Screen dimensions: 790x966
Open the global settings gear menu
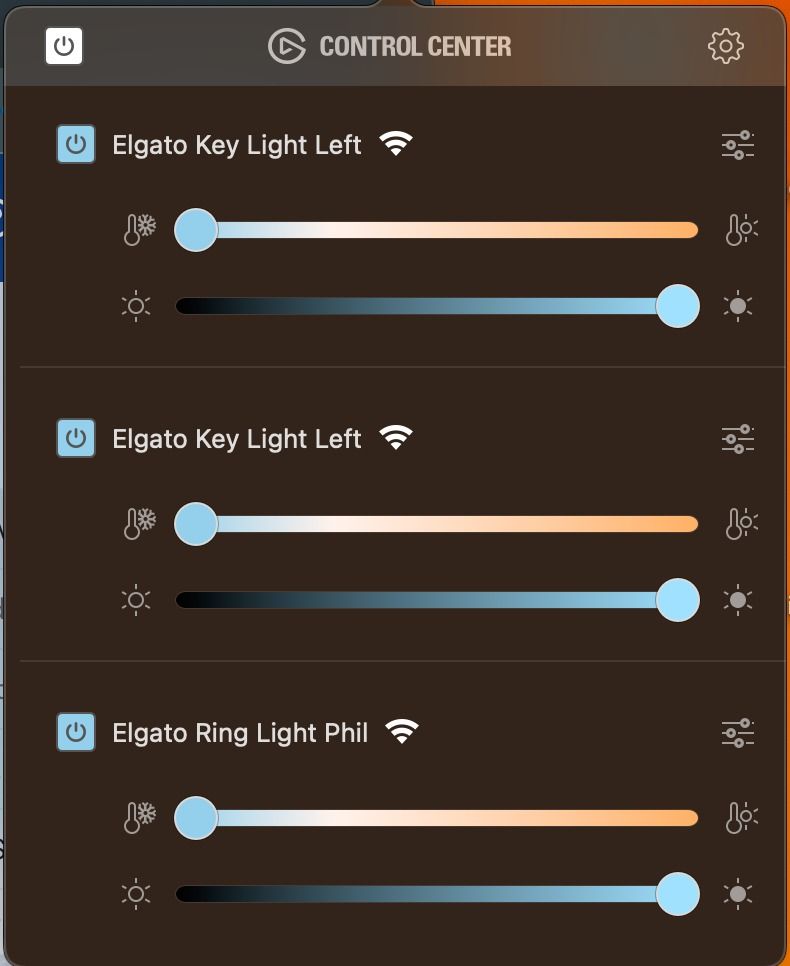coord(726,45)
